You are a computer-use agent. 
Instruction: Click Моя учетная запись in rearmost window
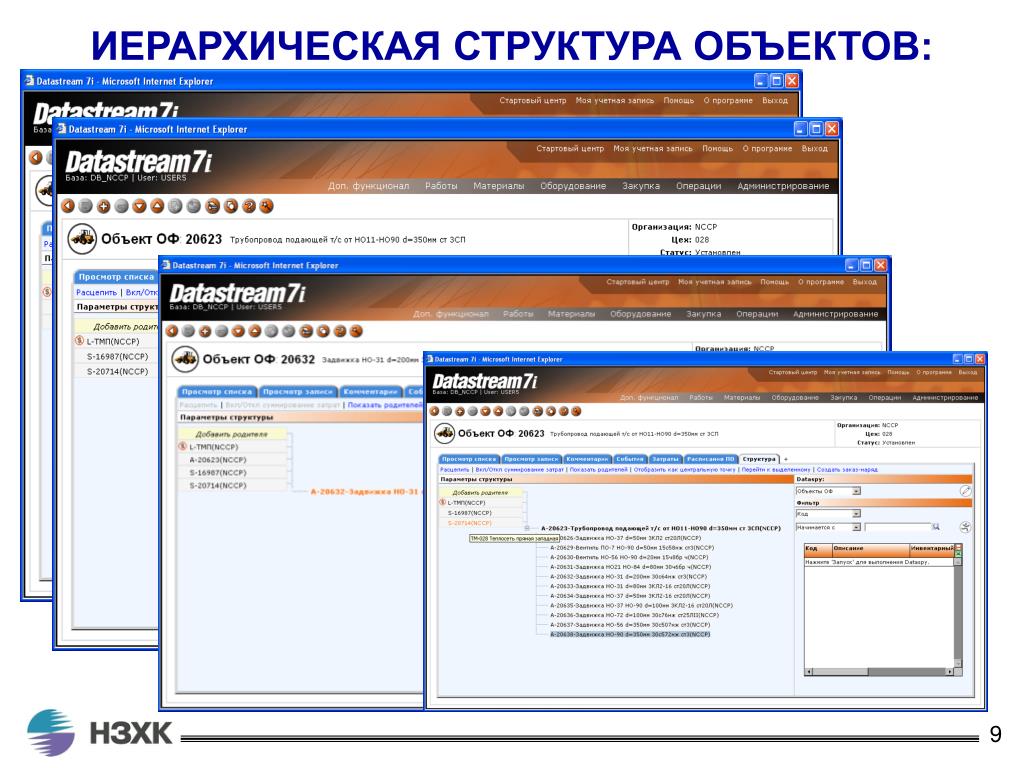615,101
